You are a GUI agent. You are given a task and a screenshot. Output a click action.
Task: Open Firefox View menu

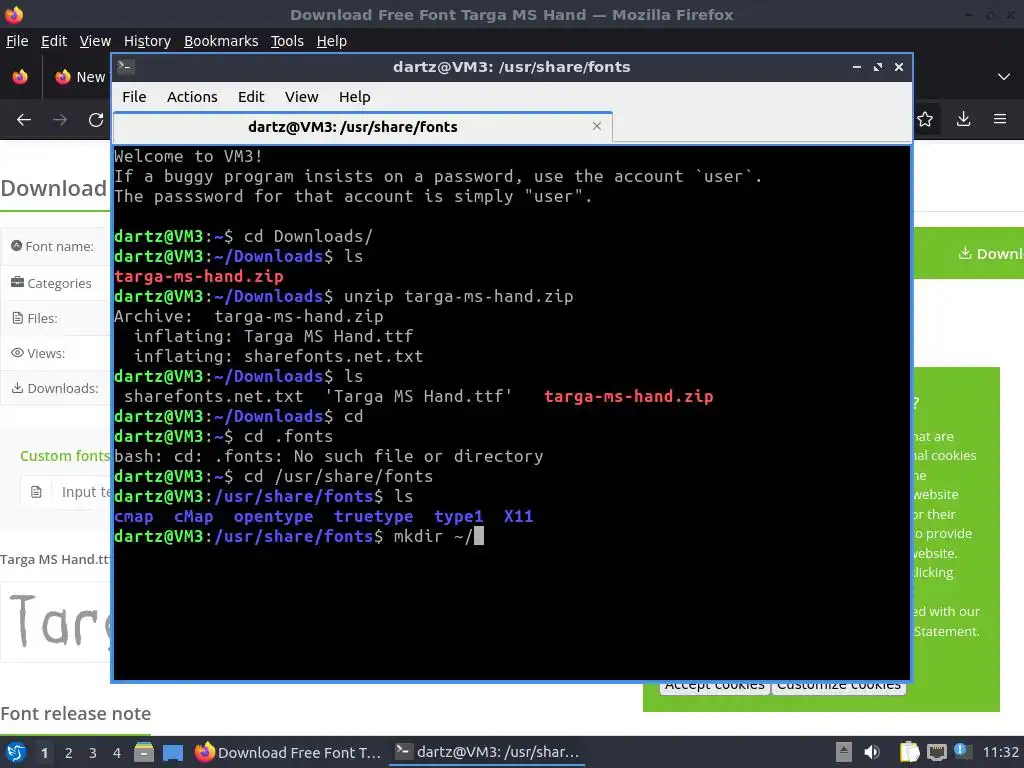95,41
